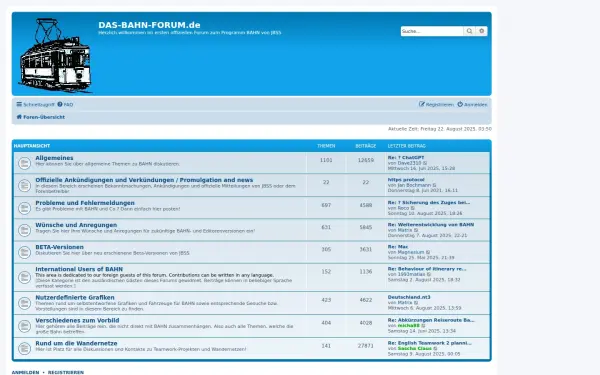
Task: Click the Rund um die Wandernetze forum icon
Action: tap(24, 349)
